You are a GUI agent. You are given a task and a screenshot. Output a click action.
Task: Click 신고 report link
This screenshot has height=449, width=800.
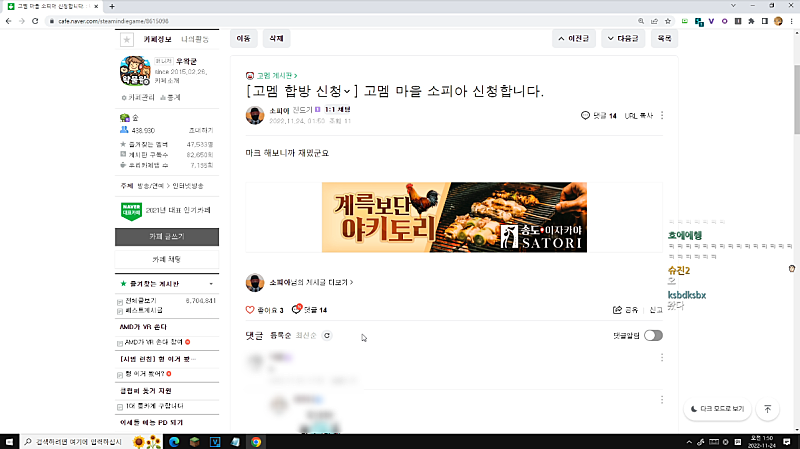(656, 310)
